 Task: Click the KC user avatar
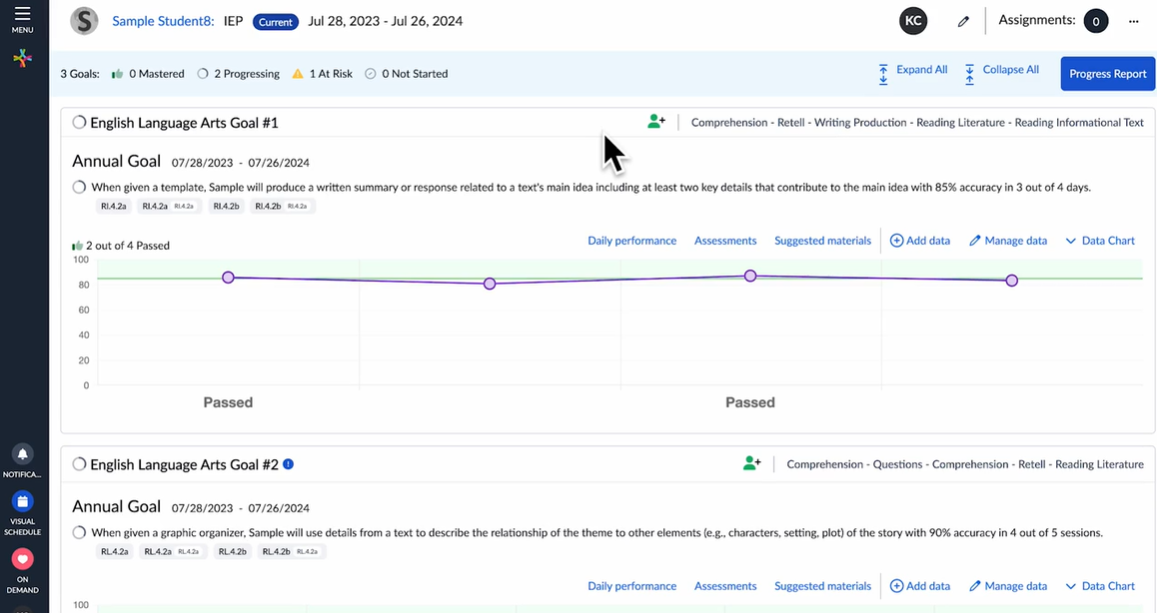tap(913, 21)
